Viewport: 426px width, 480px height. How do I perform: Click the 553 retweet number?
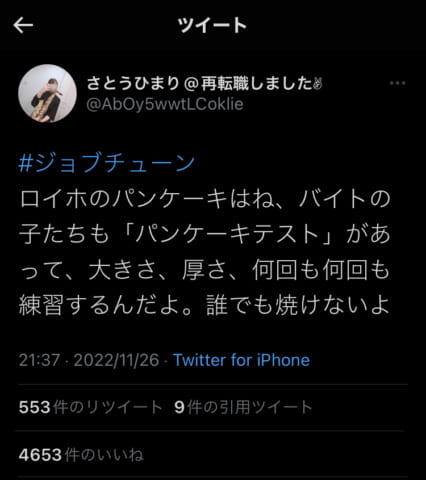point(35,407)
